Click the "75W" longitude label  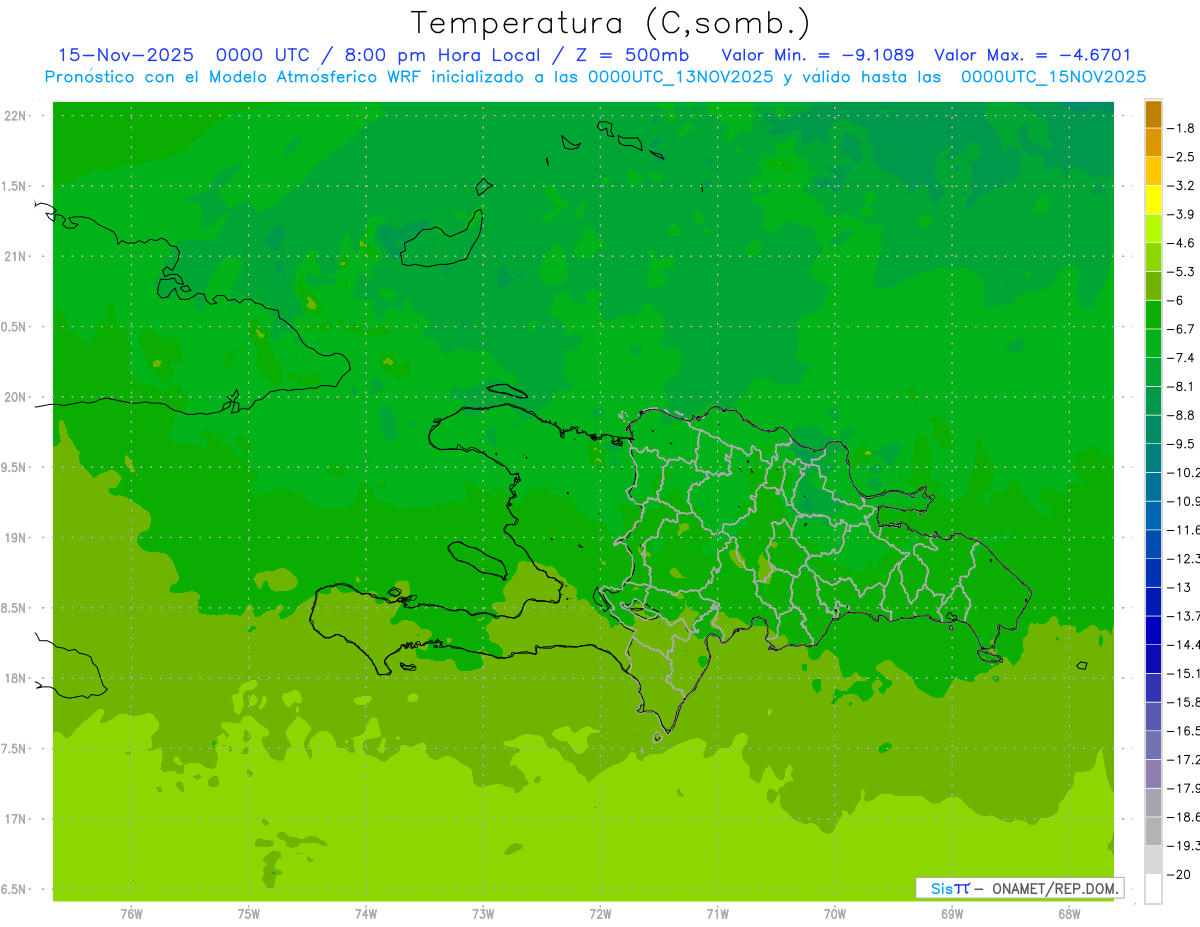249,914
